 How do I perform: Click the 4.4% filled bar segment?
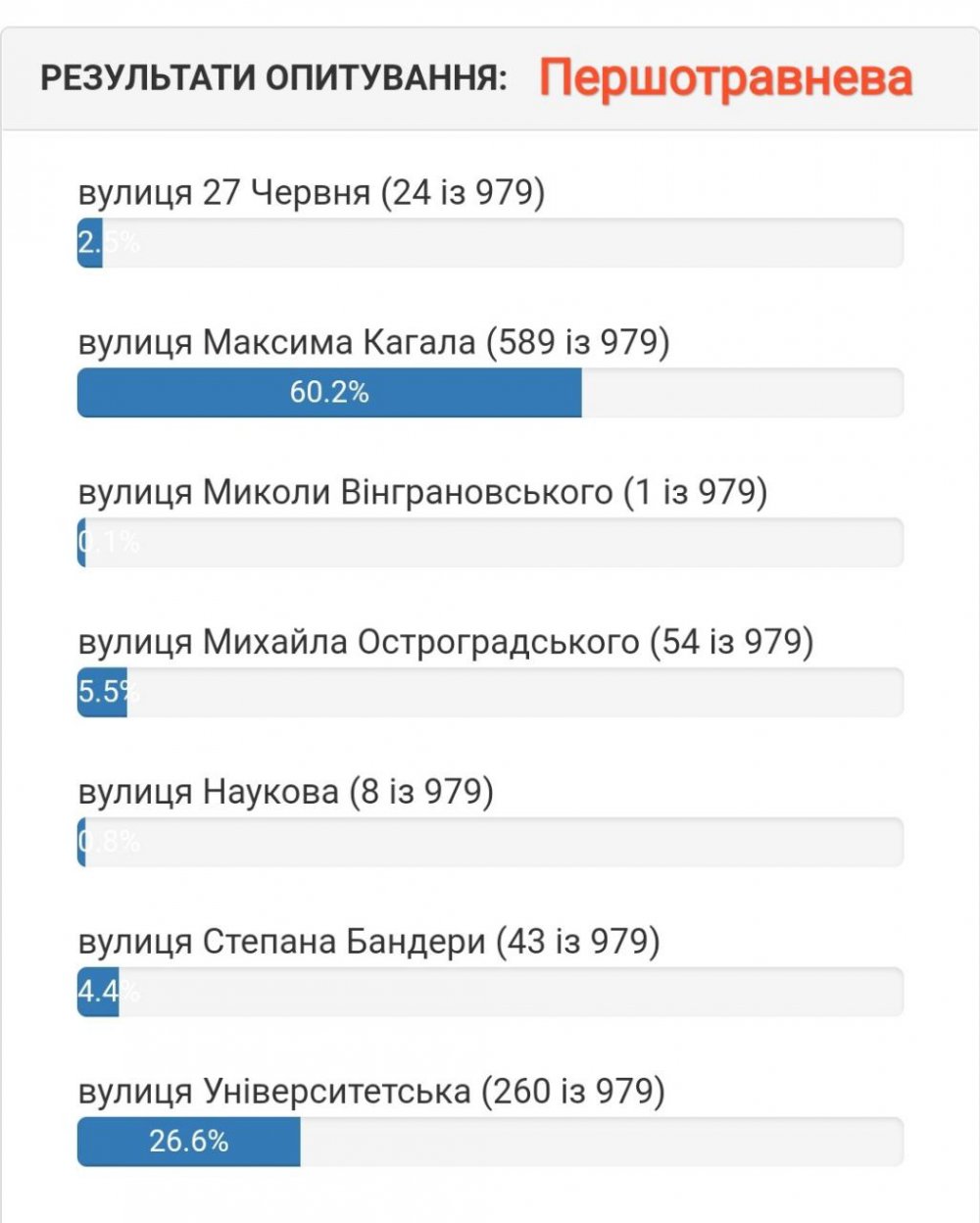[98, 992]
